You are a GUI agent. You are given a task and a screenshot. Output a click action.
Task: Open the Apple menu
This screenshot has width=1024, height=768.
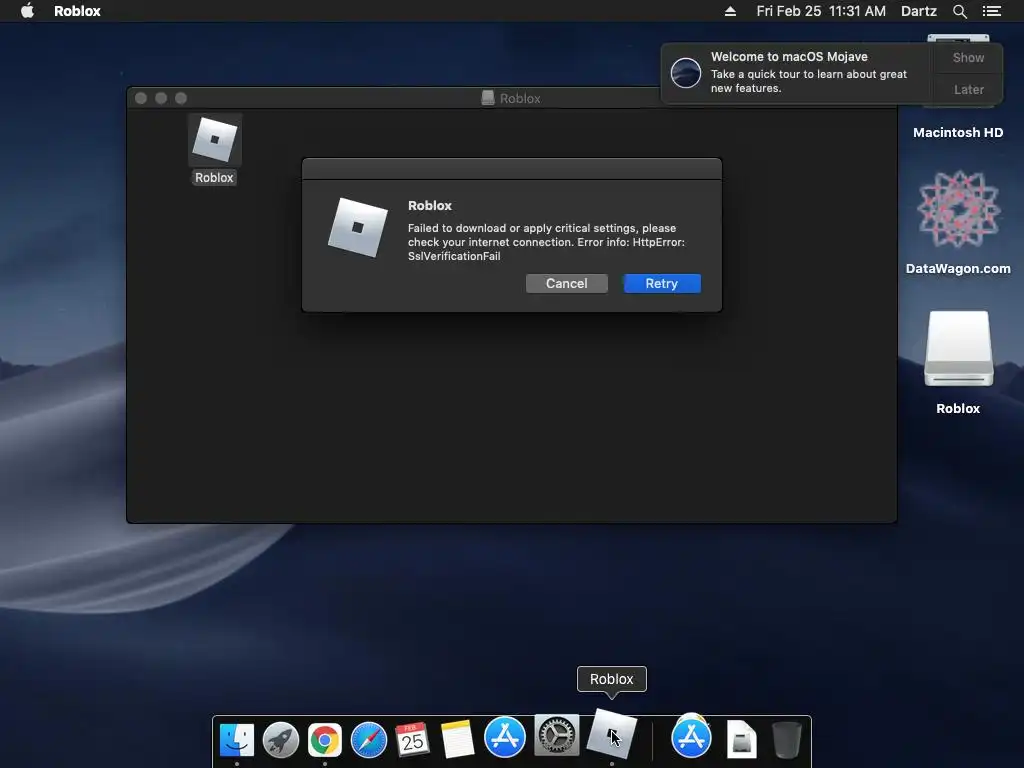coord(27,11)
